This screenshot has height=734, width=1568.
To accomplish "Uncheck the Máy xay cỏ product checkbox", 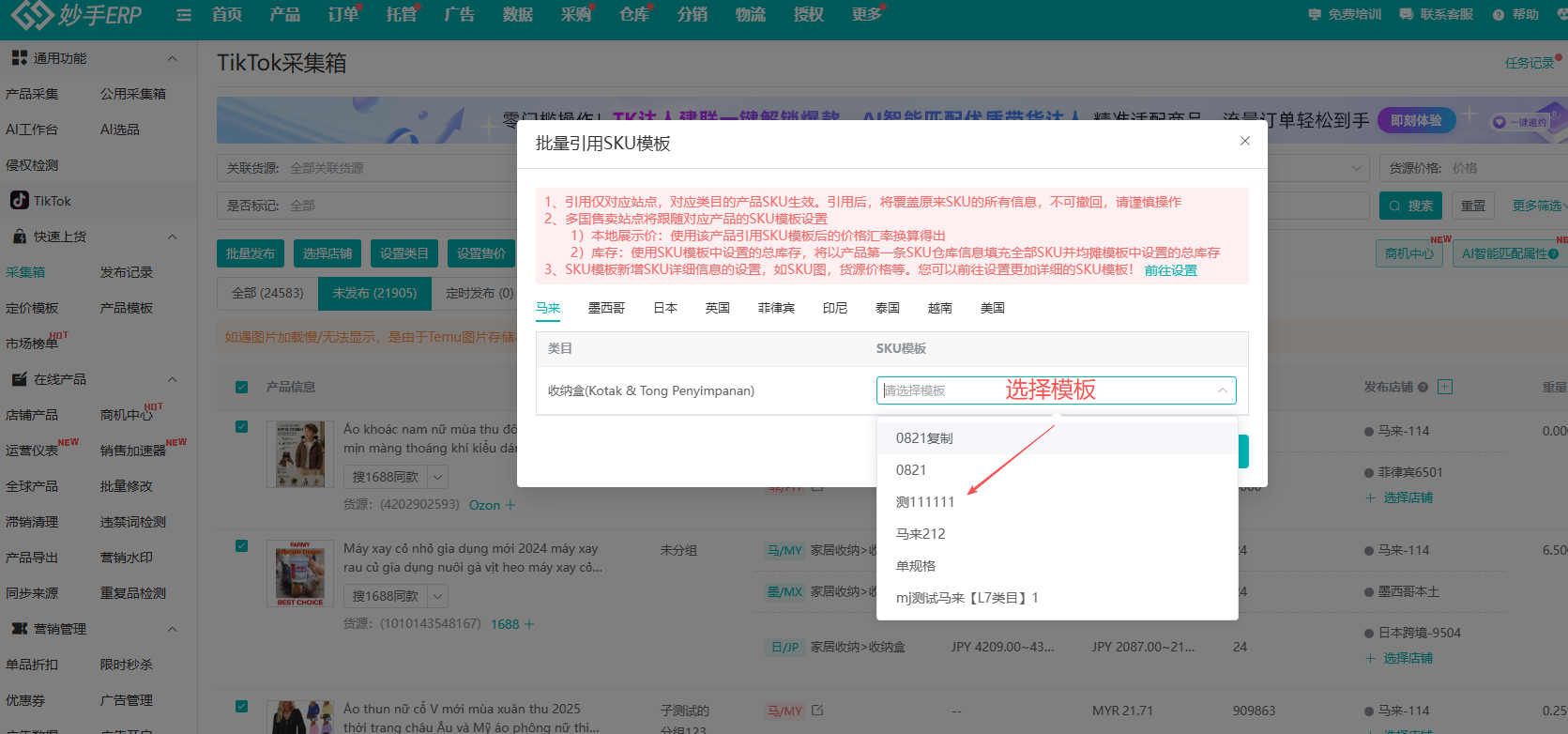I will coord(242,546).
